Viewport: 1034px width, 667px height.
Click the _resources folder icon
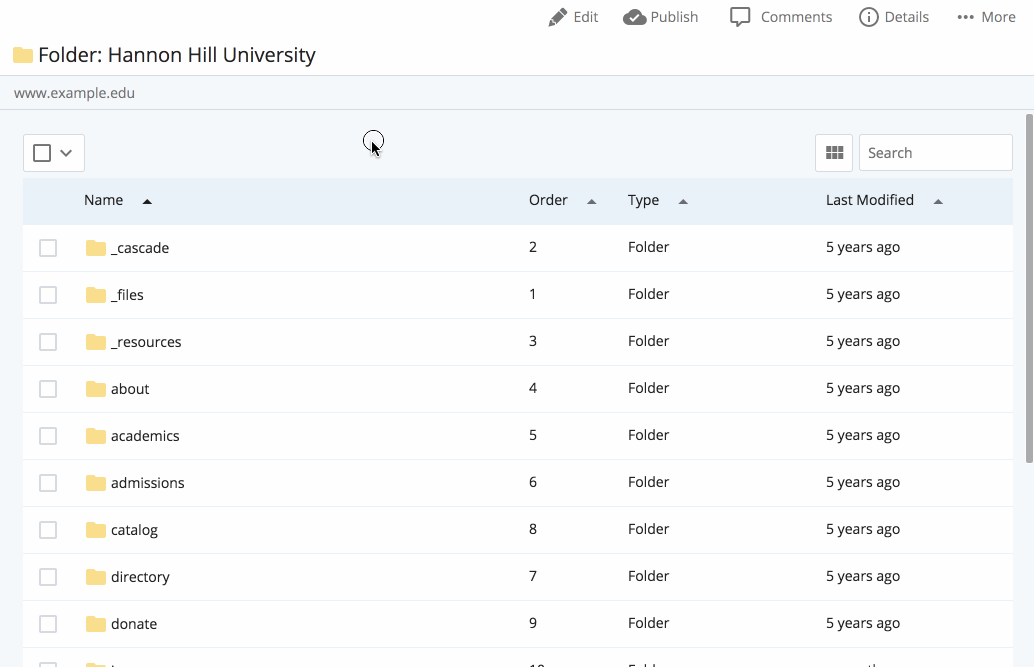coord(96,342)
